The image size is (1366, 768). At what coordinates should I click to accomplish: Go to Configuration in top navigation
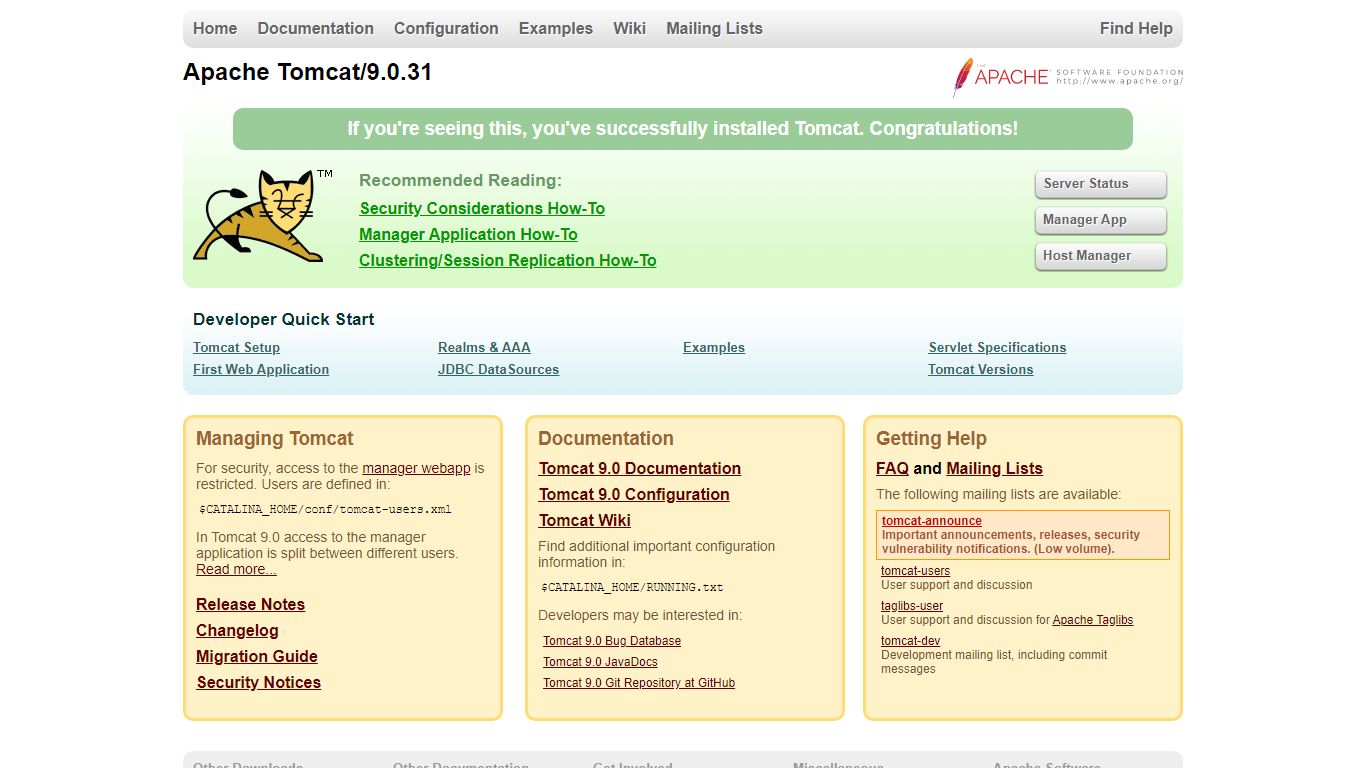446,28
